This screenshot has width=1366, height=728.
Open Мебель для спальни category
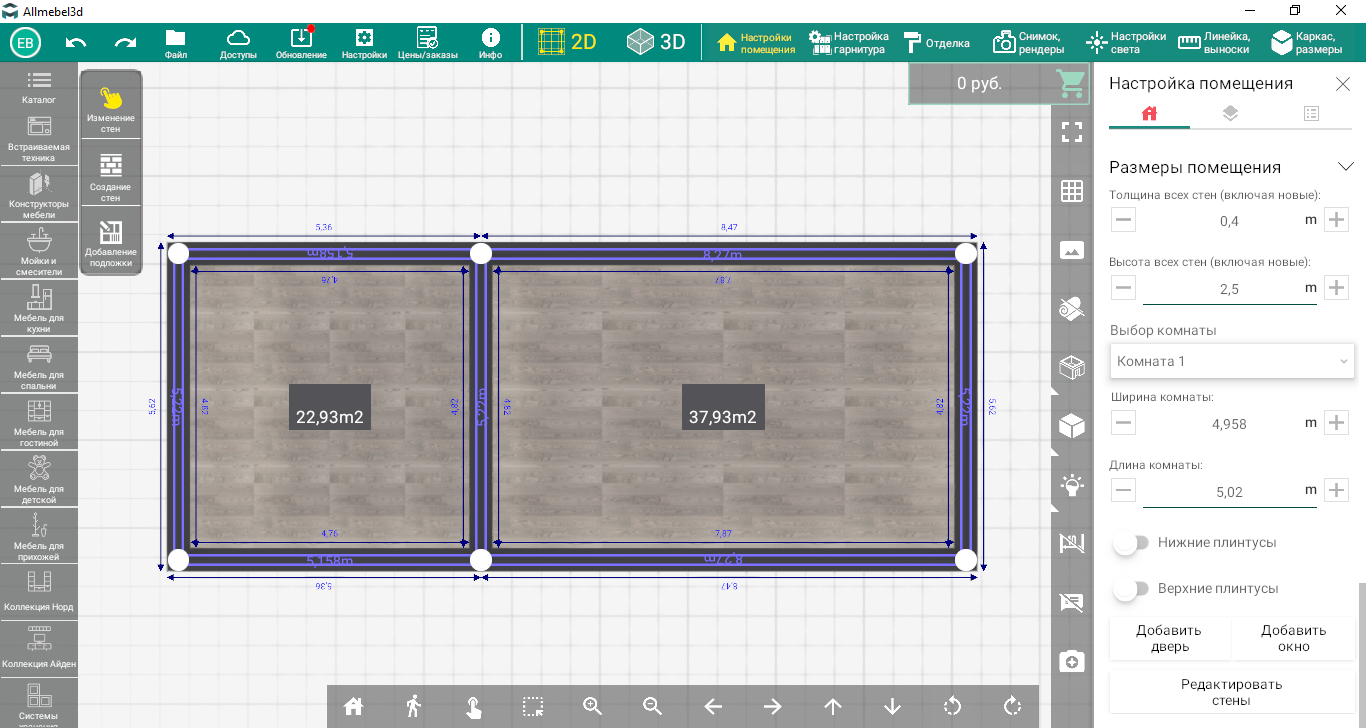tap(39, 367)
